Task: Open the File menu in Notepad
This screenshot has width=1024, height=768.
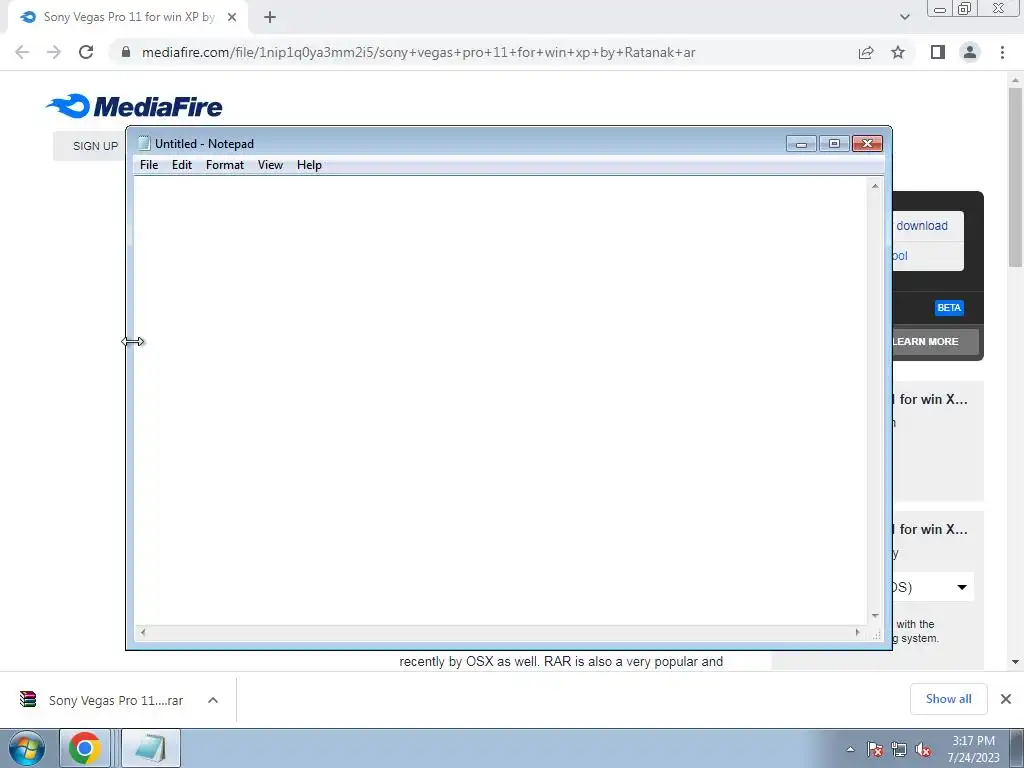Action: click(149, 165)
